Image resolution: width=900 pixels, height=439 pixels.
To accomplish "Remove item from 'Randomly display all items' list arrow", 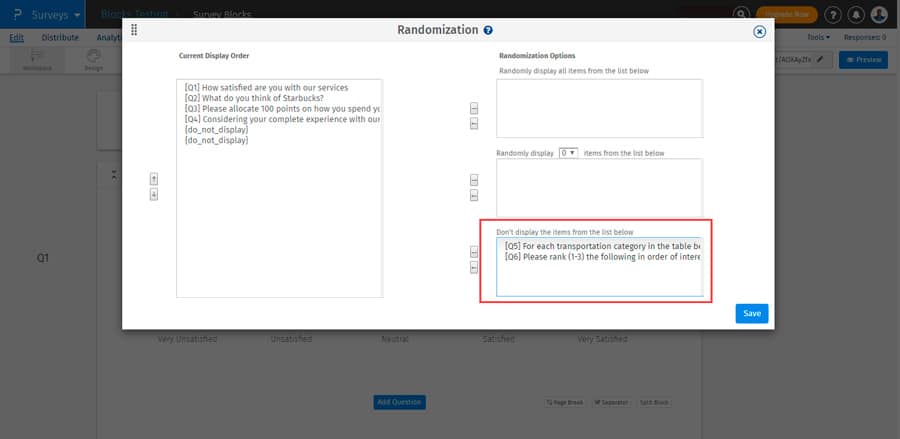I will point(474,123).
